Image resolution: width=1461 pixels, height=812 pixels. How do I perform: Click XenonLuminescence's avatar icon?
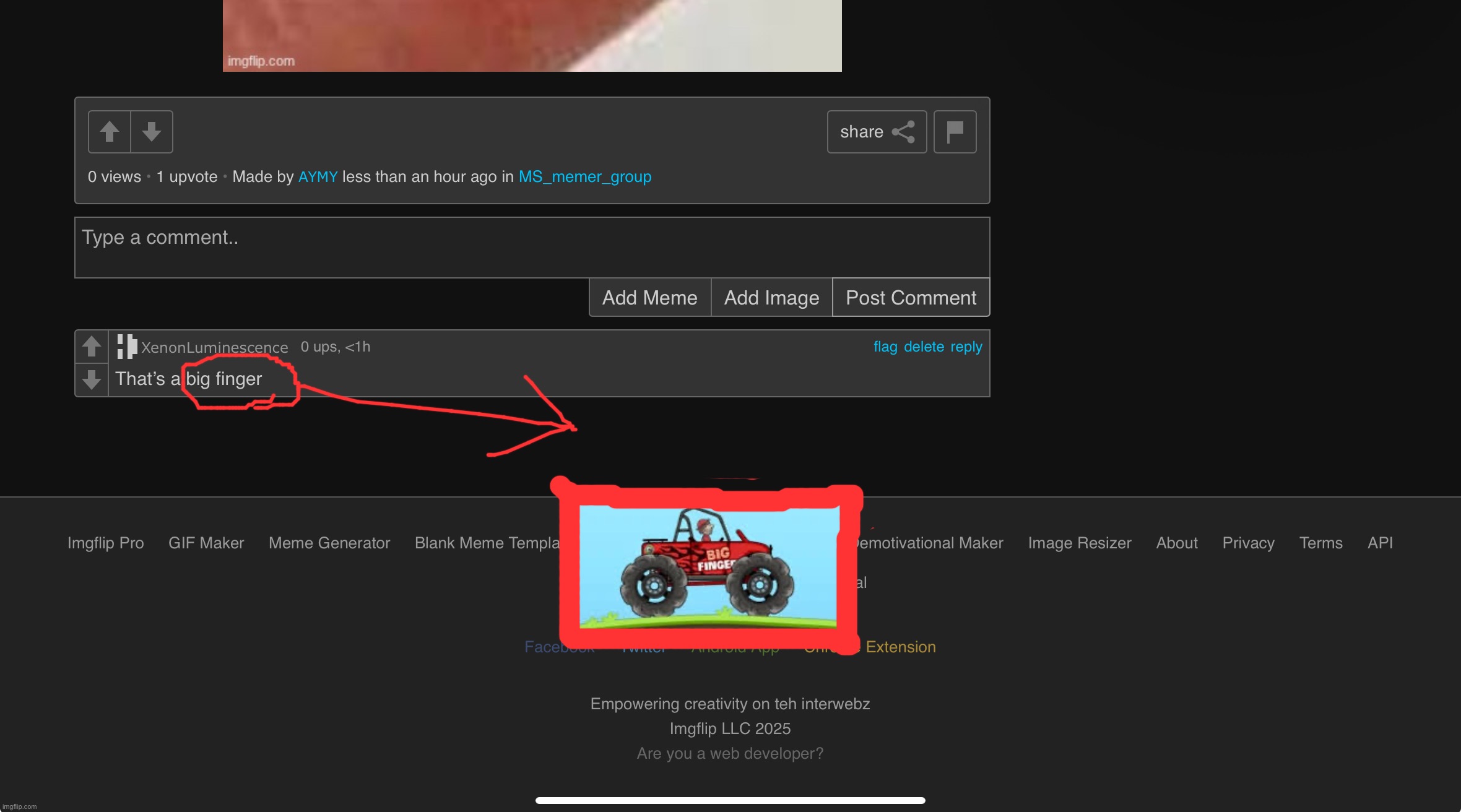[x=127, y=347]
